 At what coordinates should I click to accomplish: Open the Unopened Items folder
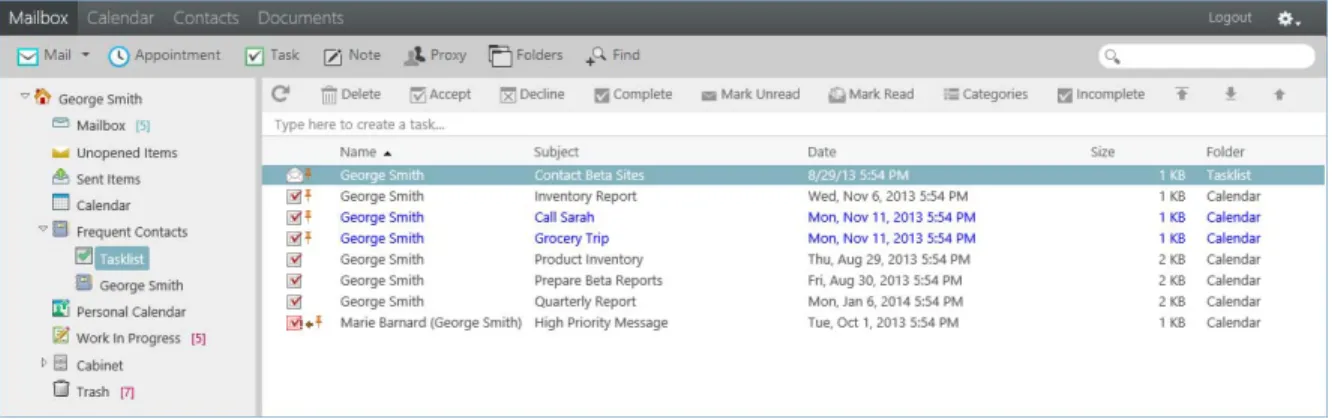126,153
